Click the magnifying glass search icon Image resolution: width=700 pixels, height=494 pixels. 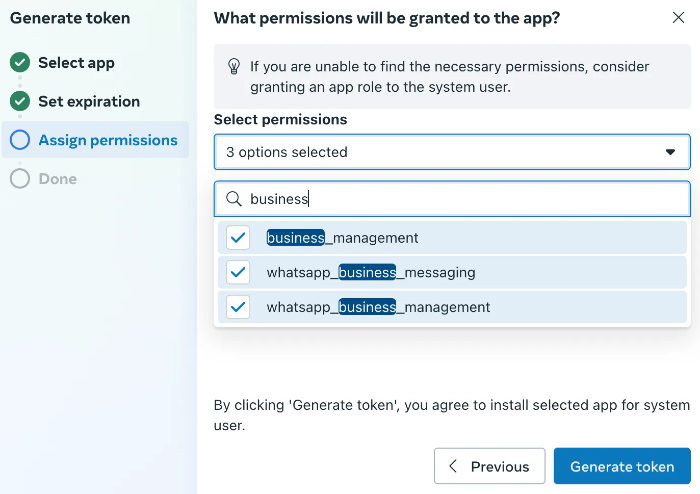pos(234,199)
